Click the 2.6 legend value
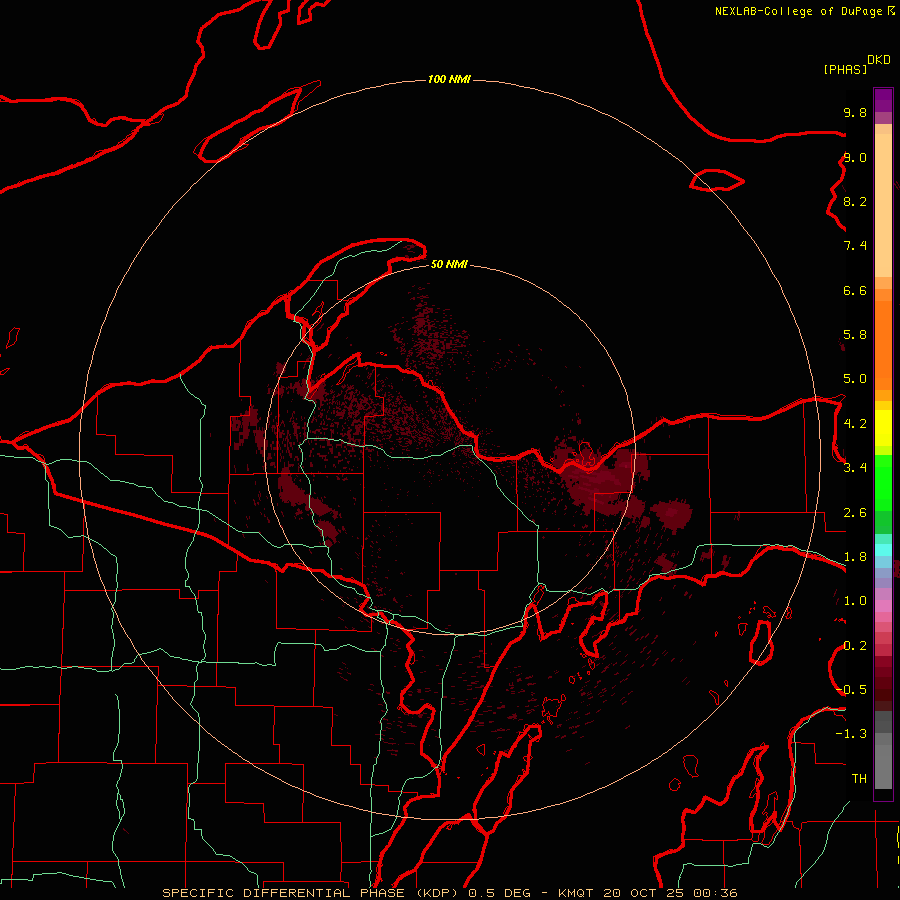 point(855,513)
